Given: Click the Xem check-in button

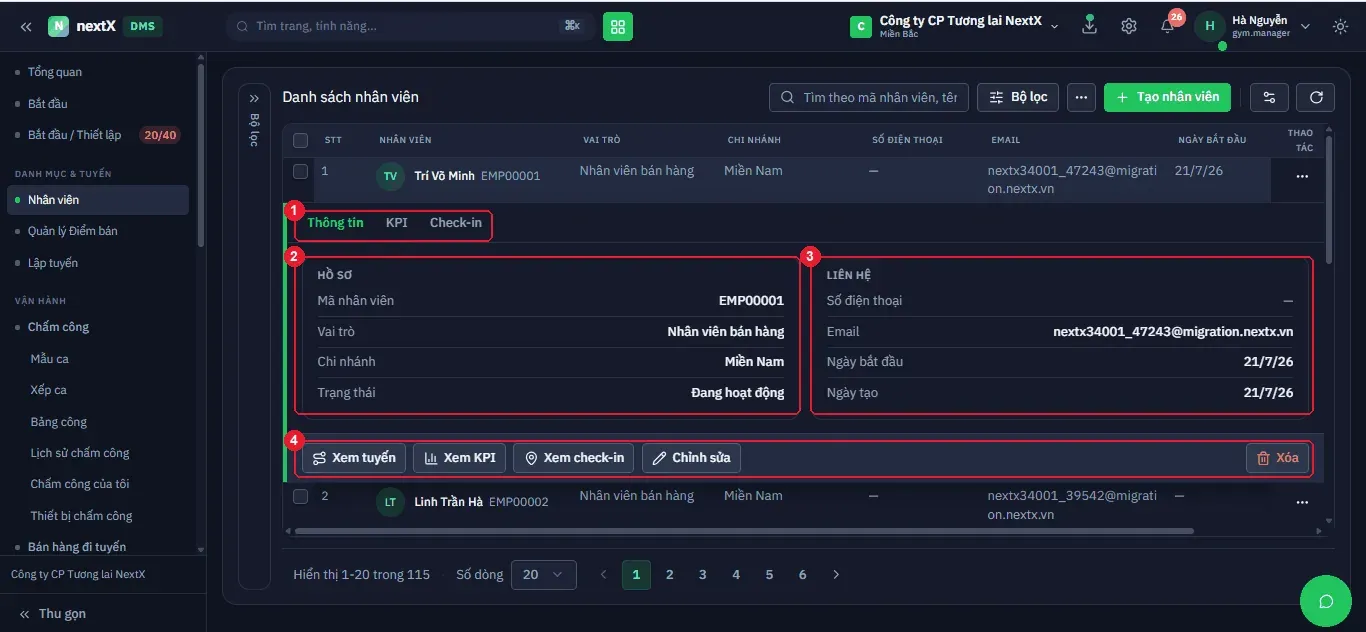Looking at the screenshot, I should pyautogui.click(x=574, y=458).
